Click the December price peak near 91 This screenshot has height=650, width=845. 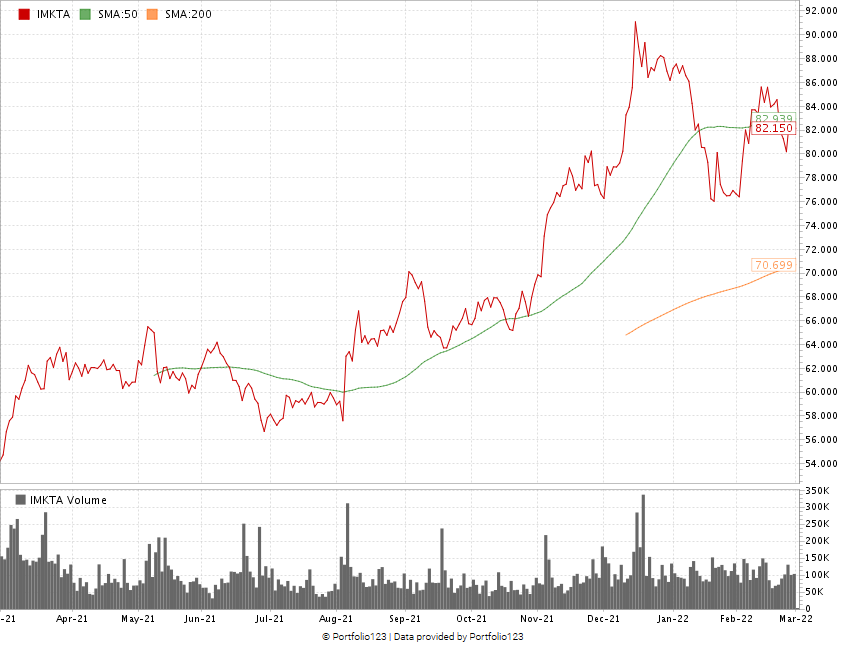coord(635,22)
